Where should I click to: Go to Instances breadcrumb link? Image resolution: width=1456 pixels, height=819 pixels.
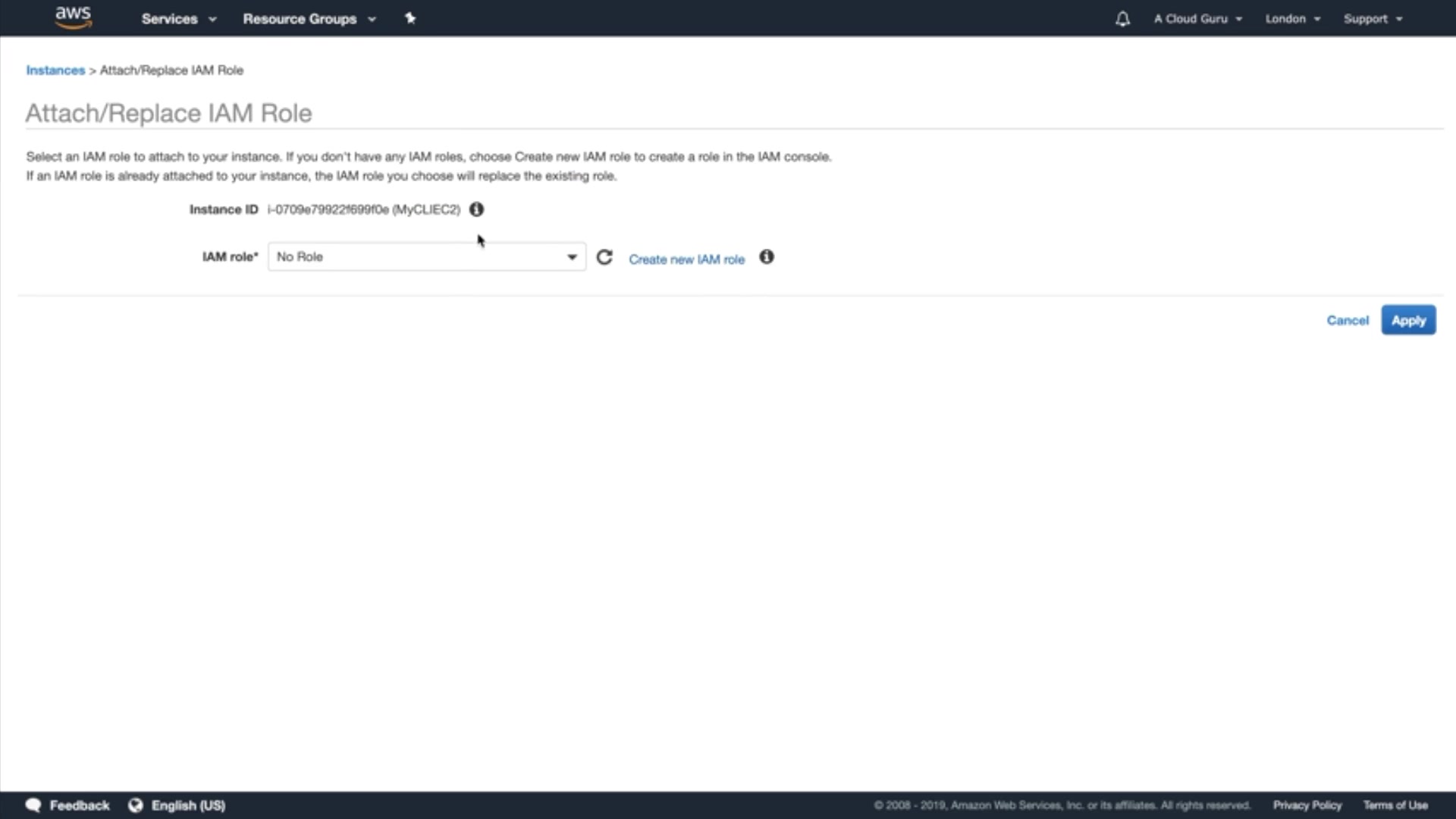click(55, 71)
